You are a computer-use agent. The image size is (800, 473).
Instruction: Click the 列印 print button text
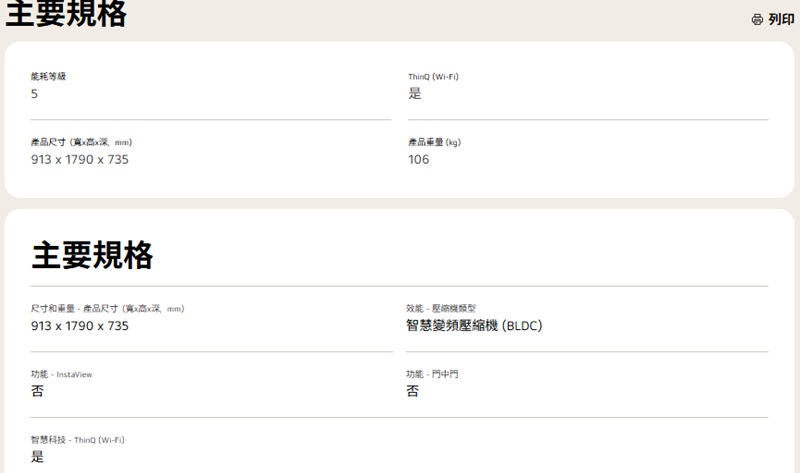(781, 19)
